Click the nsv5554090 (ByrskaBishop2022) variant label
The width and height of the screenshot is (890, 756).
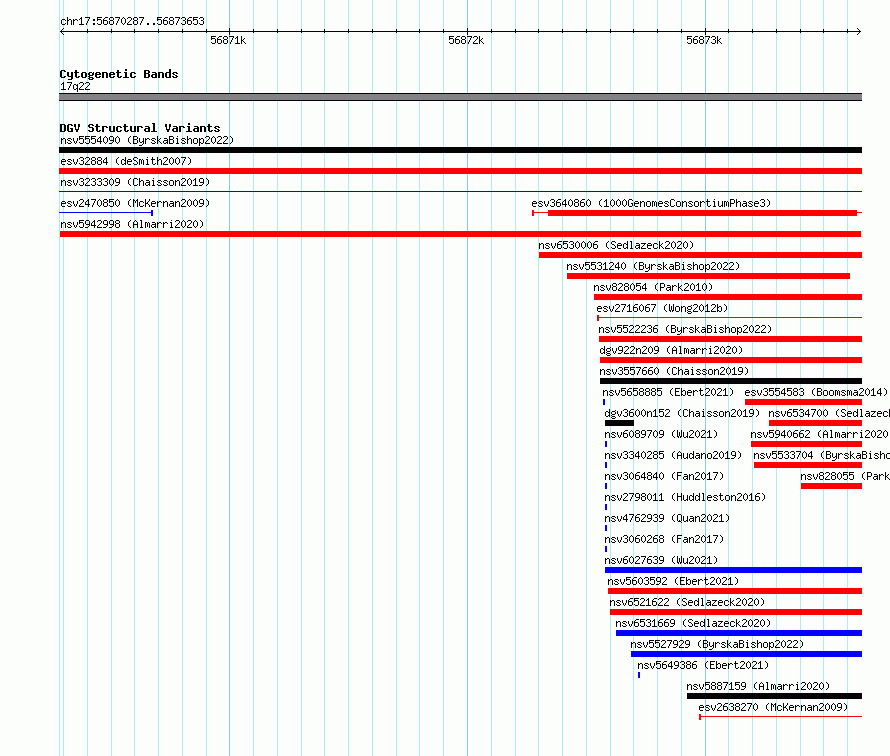(147, 140)
